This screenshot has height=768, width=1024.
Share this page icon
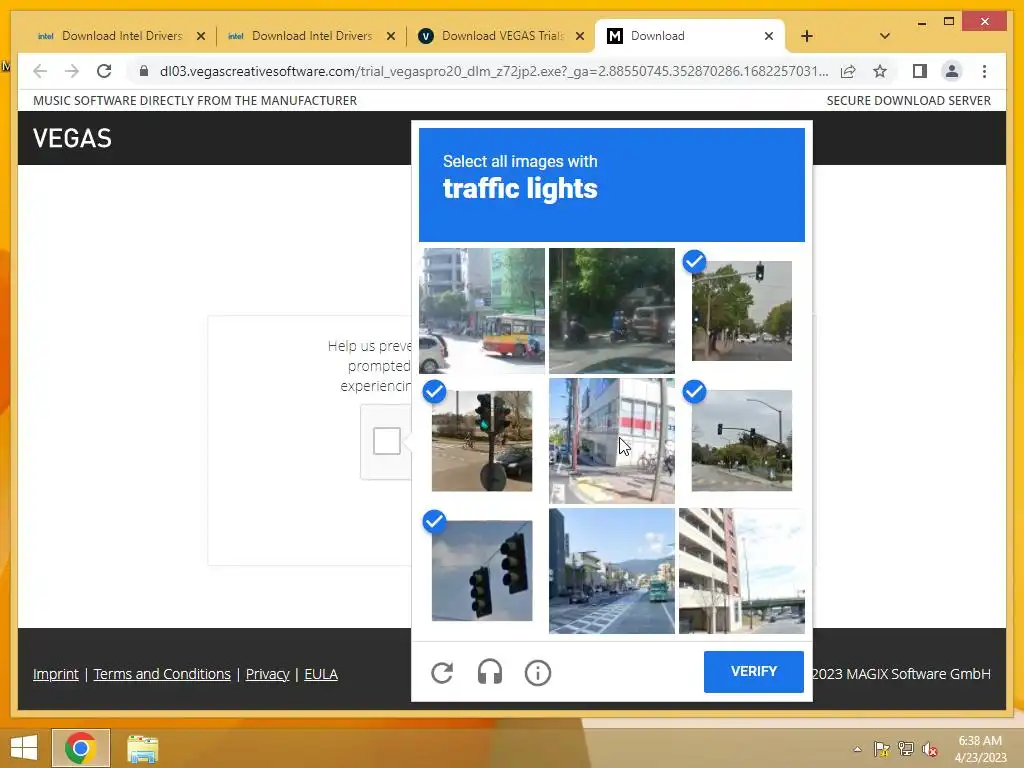coord(848,71)
